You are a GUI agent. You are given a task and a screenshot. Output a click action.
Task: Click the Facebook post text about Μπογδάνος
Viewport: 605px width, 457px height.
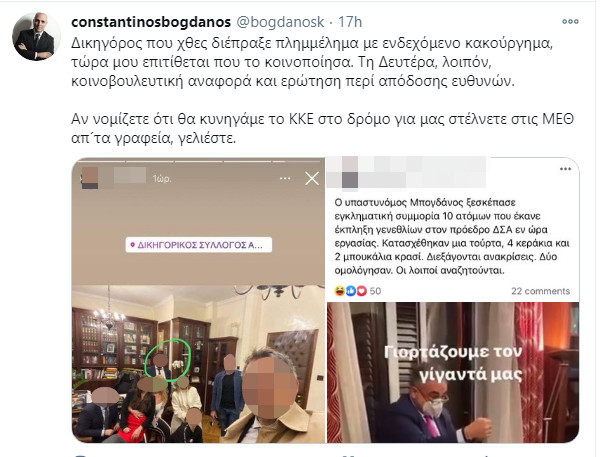coord(452,236)
